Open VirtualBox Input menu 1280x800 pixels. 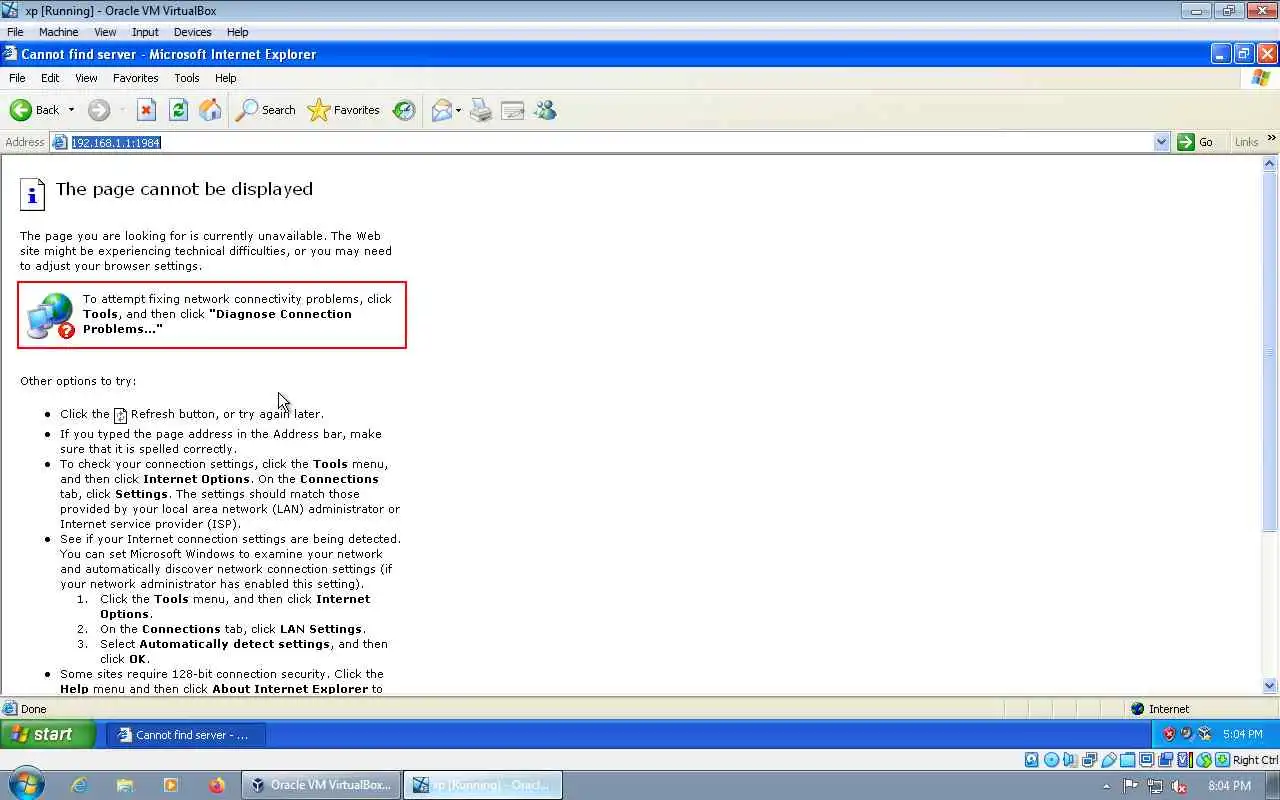point(145,32)
